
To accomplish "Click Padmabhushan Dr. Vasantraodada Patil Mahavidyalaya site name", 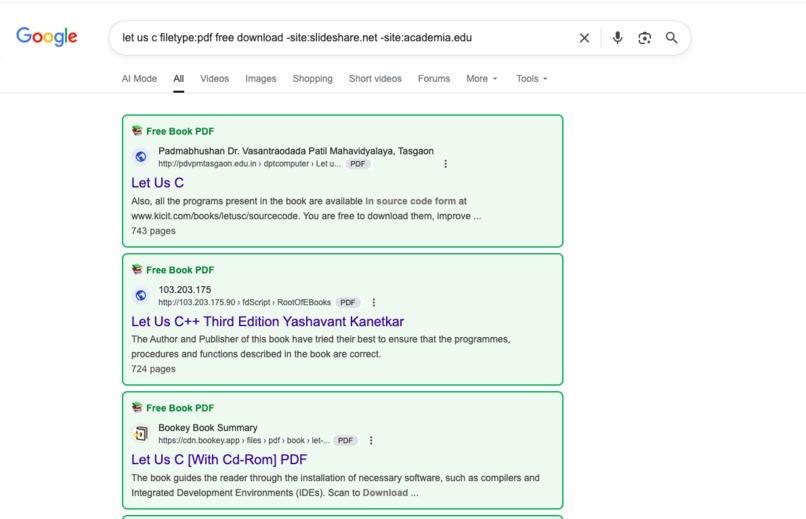I will 296,151.
